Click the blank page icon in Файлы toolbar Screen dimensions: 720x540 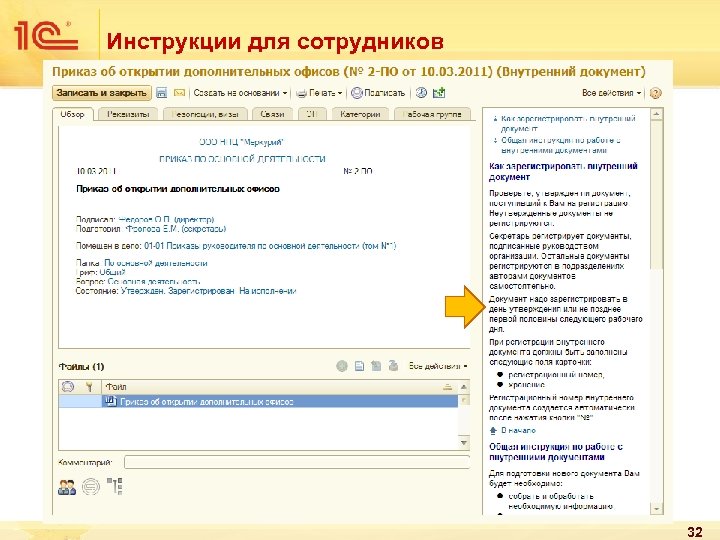pos(359,366)
